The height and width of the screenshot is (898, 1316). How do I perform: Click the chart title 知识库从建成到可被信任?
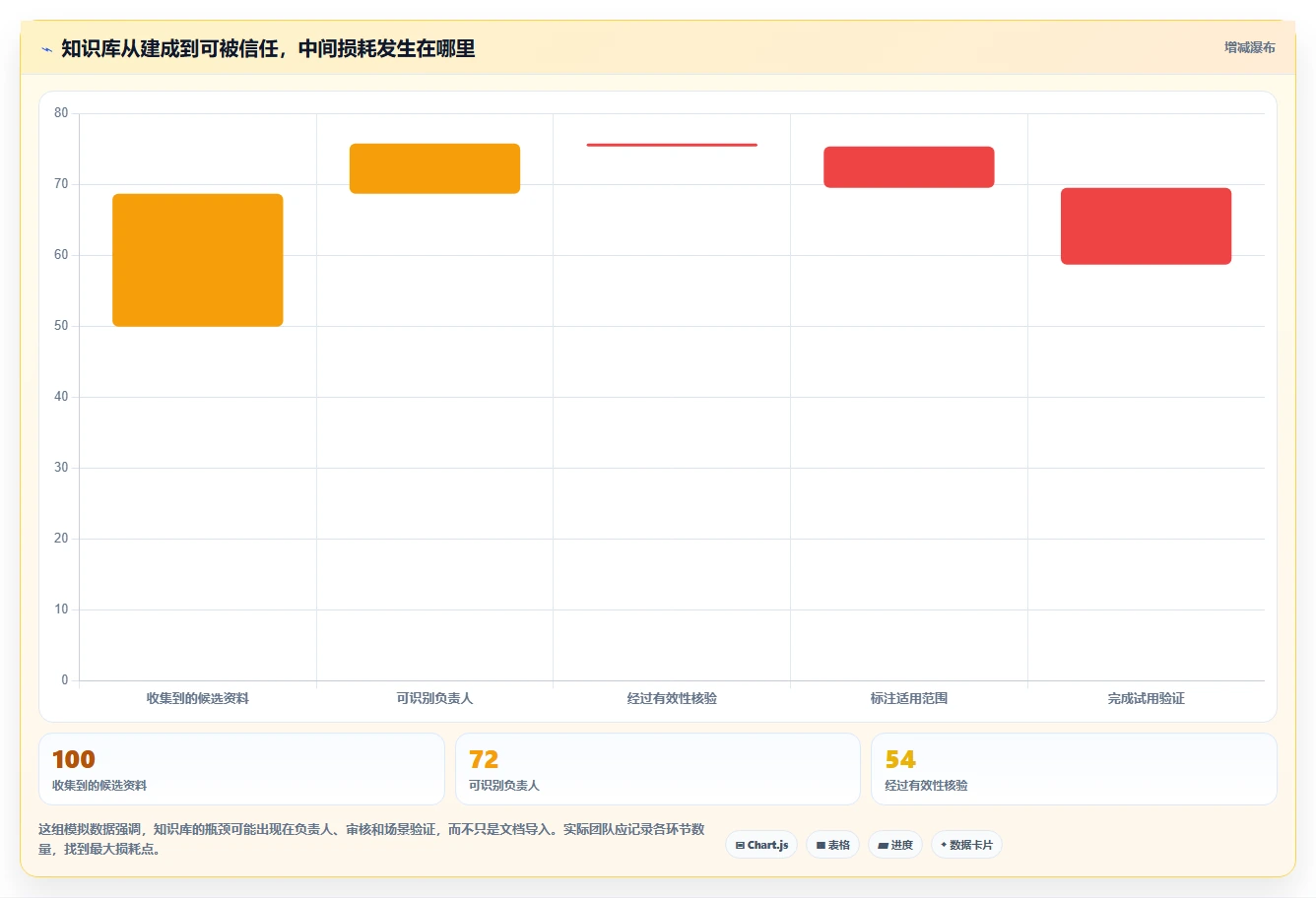[268, 48]
